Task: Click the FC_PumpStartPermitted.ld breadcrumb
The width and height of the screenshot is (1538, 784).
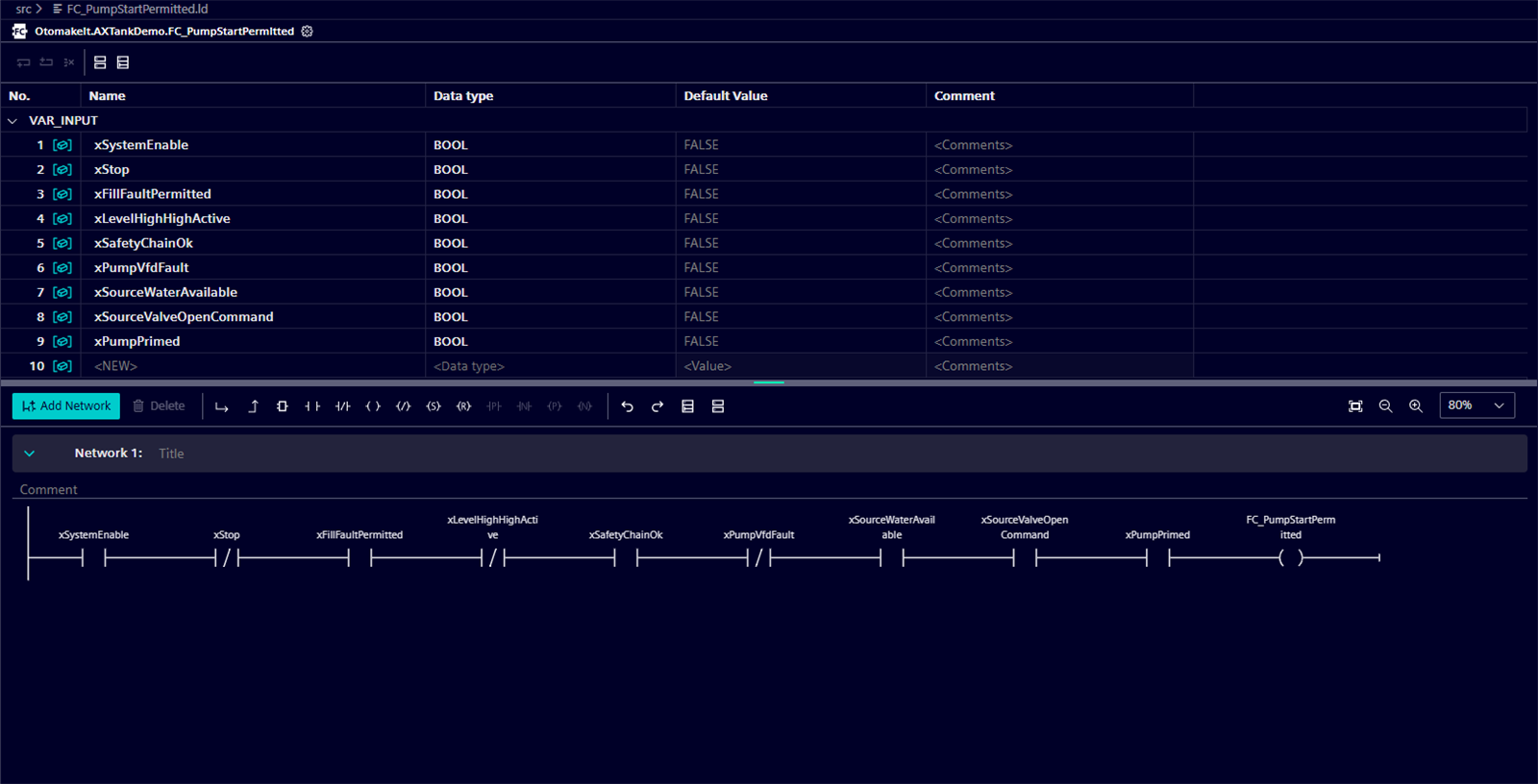Action: pos(136,9)
